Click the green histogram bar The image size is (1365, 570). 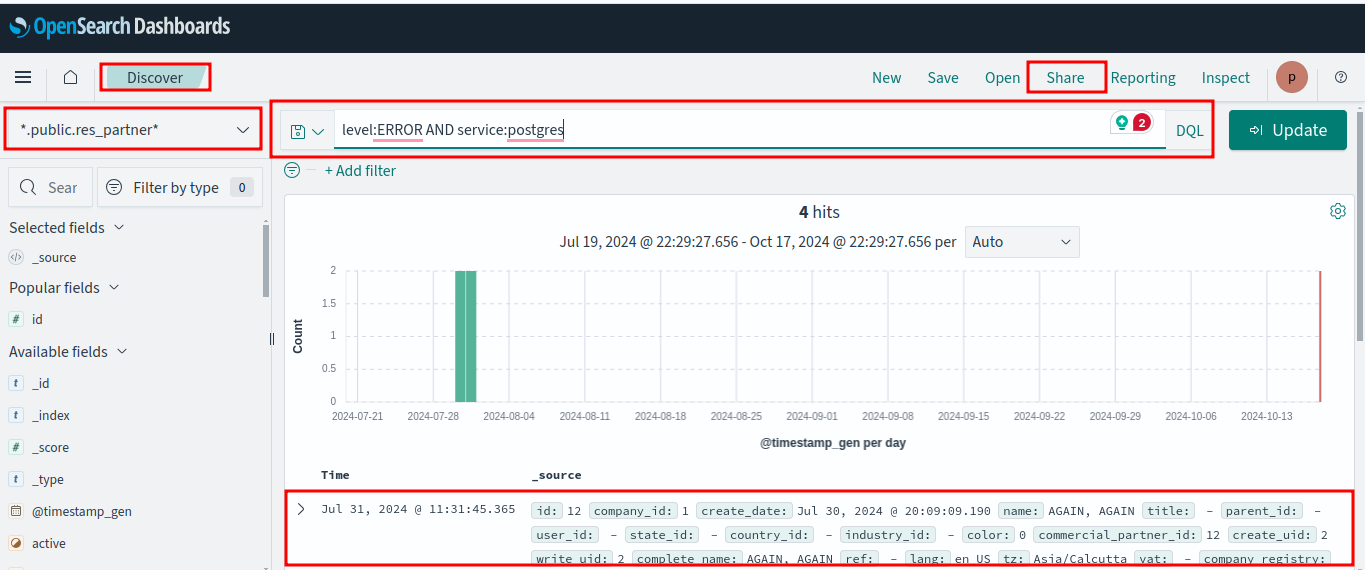click(x=465, y=335)
